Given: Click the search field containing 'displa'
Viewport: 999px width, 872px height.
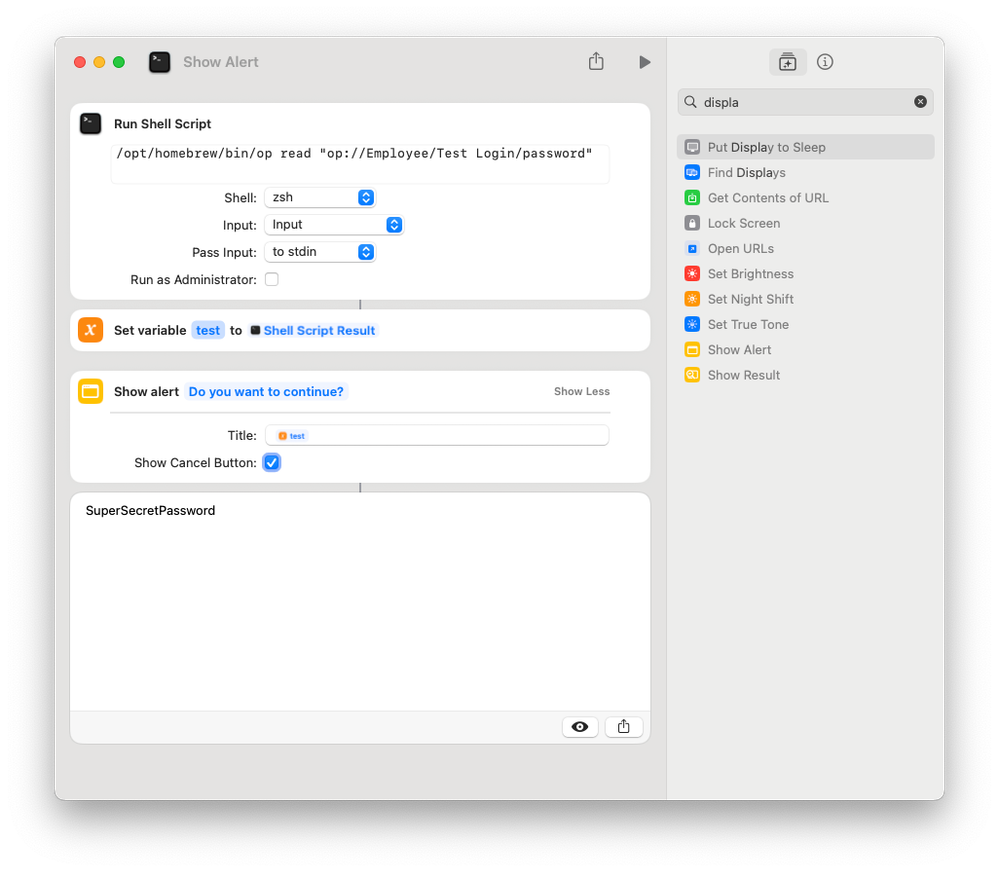Looking at the screenshot, I should tap(805, 102).
